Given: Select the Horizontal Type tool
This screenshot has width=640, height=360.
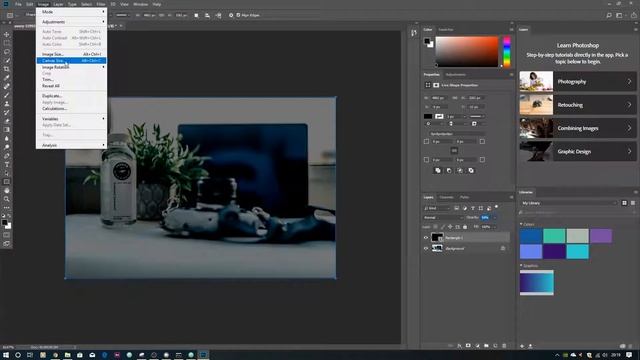Looking at the screenshot, I should tap(7, 164).
